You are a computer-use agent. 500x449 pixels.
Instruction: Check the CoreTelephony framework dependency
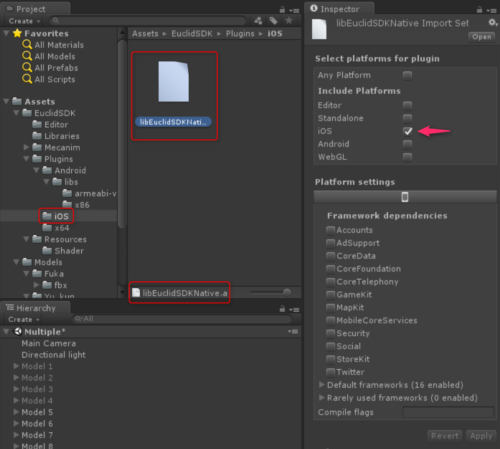[x=330, y=282]
